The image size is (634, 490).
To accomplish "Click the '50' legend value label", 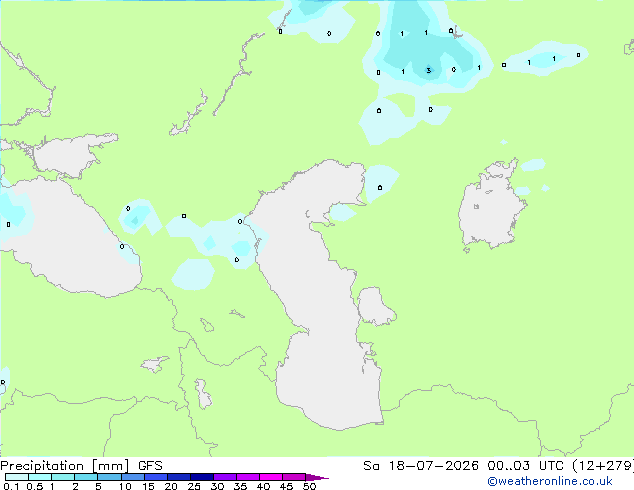I will [x=310, y=486].
